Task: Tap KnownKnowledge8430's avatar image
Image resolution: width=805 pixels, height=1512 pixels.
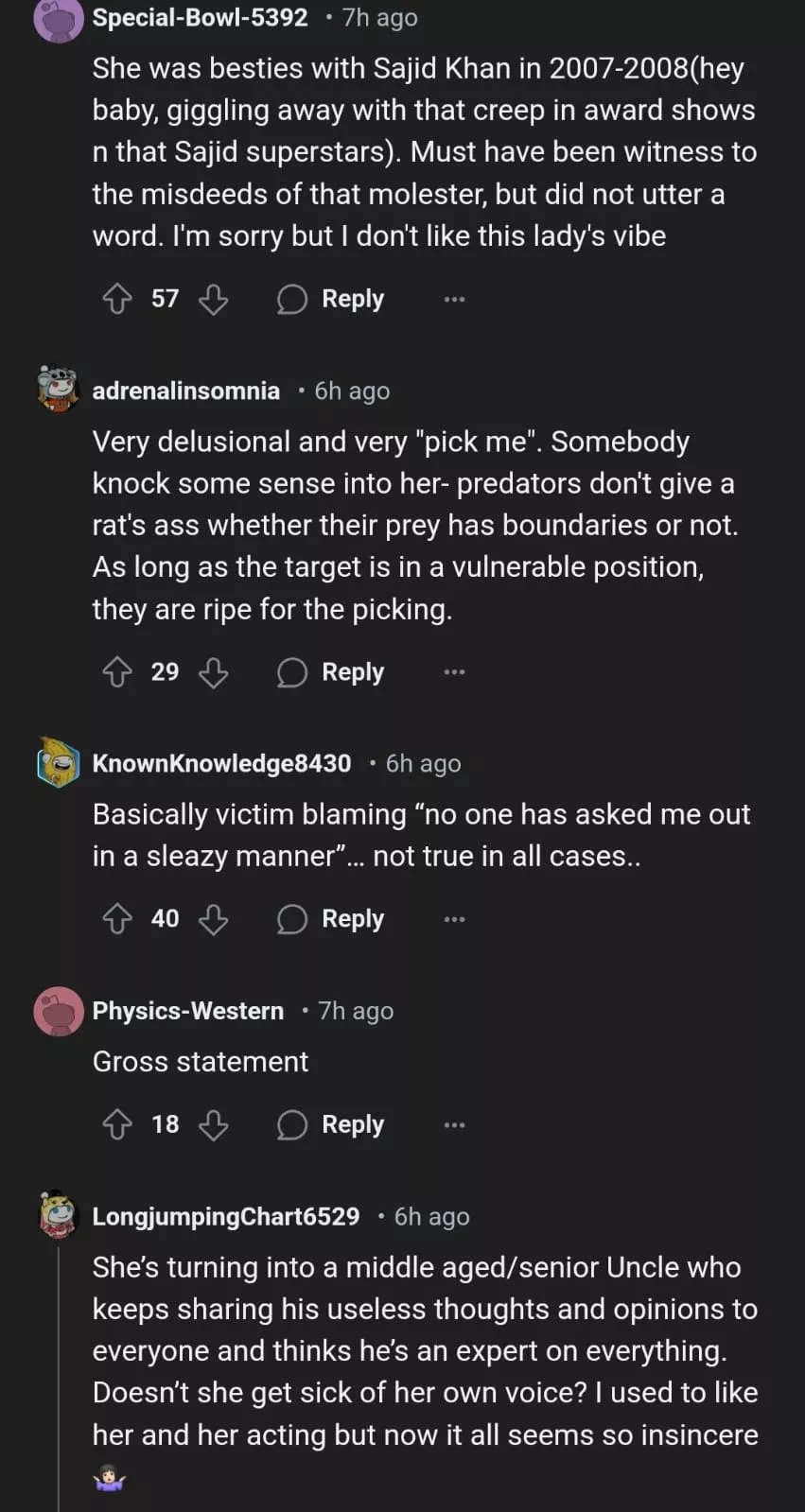Action: [58, 763]
